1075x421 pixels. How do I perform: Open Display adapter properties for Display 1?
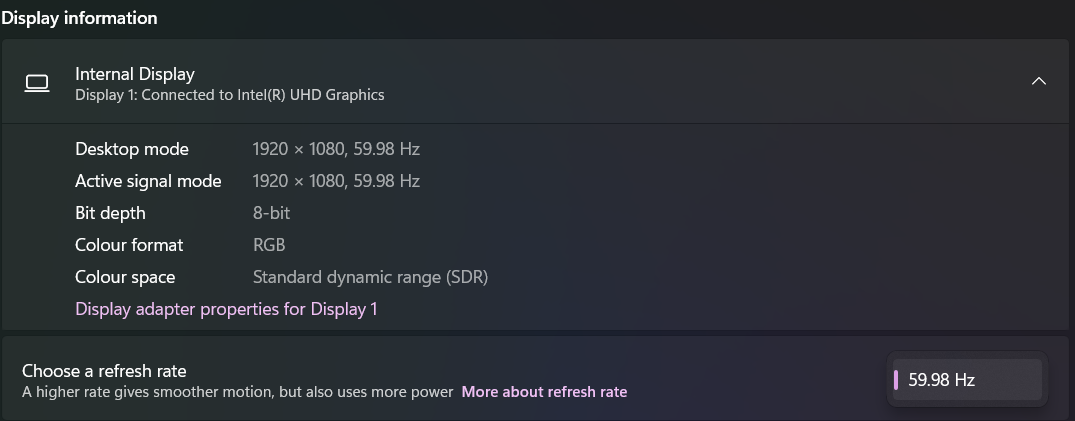click(226, 309)
